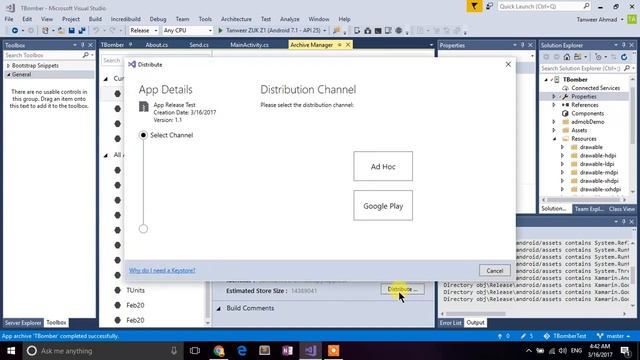Click the TBomberTest repository status item
This screenshot has height=360, width=640.
564,336
